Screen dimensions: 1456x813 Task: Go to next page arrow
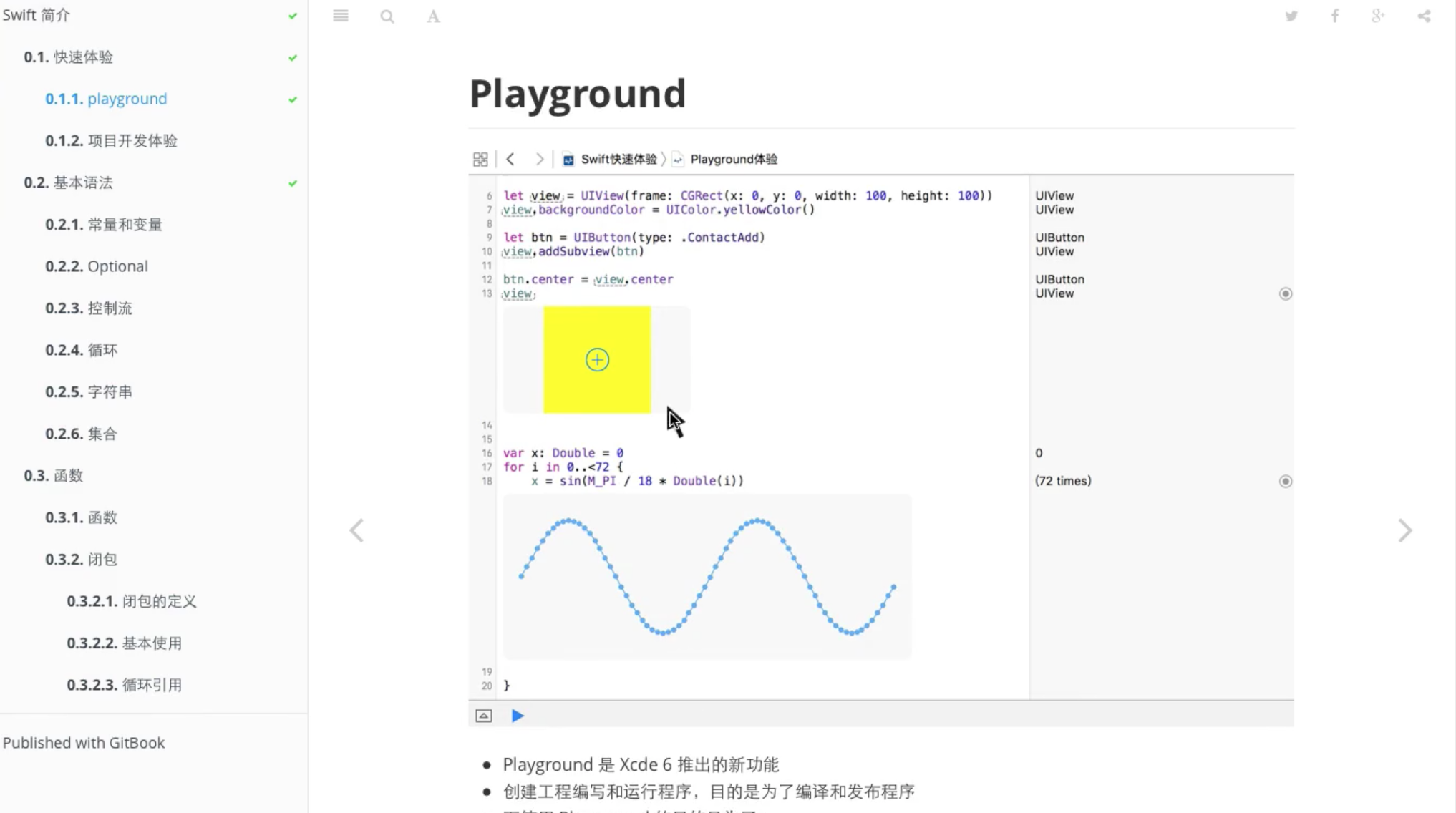(x=1404, y=530)
